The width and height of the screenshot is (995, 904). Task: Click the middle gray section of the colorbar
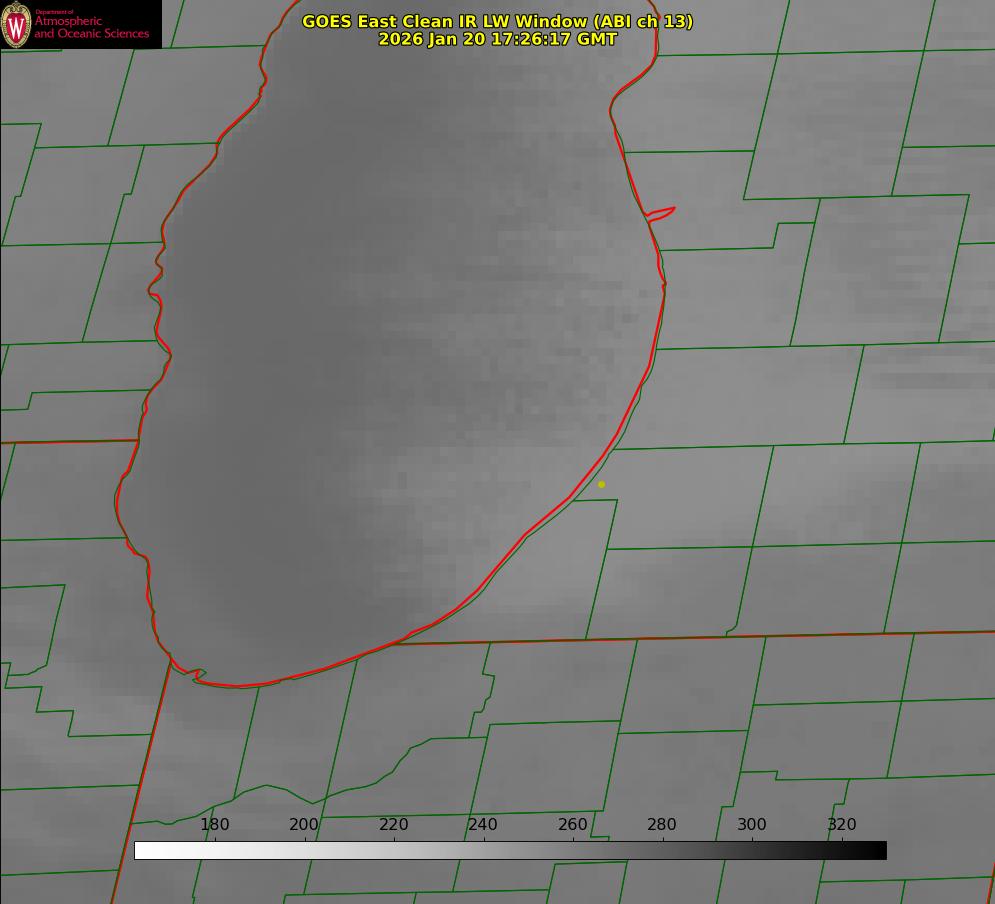(x=510, y=851)
